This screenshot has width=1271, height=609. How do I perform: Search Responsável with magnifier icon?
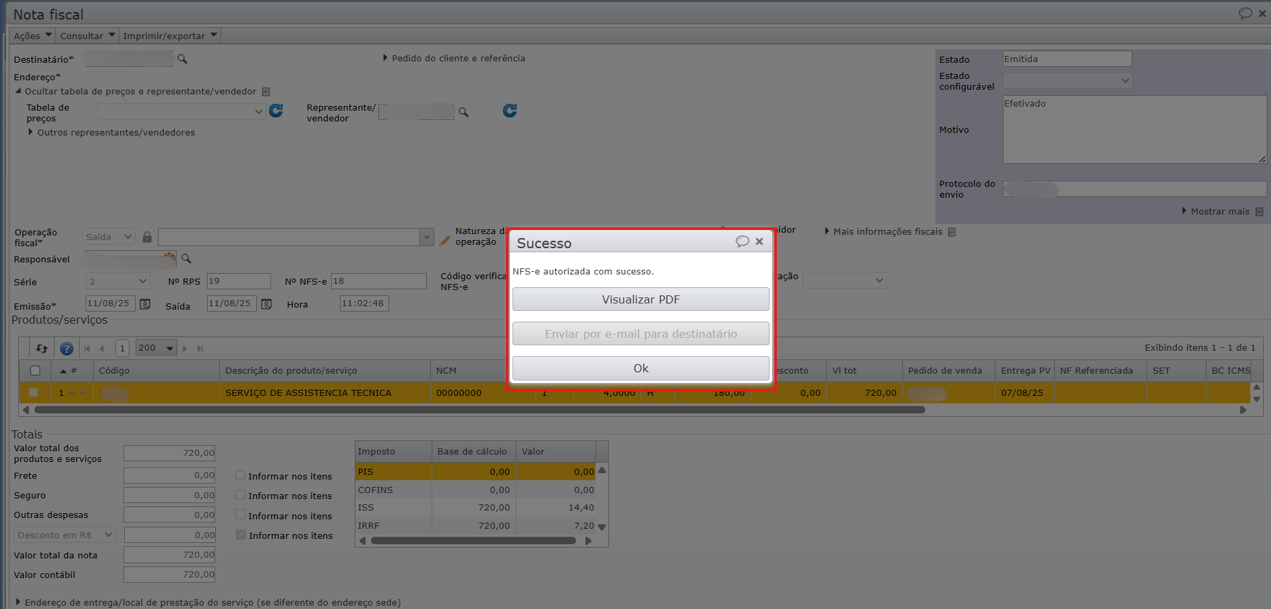click(186, 259)
